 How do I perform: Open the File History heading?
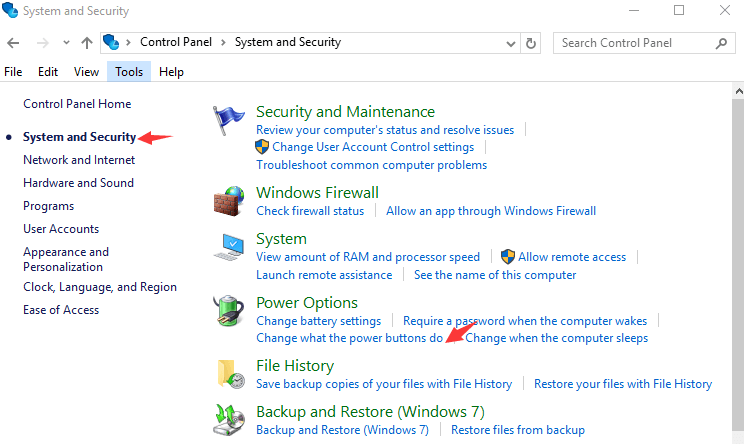(295, 366)
